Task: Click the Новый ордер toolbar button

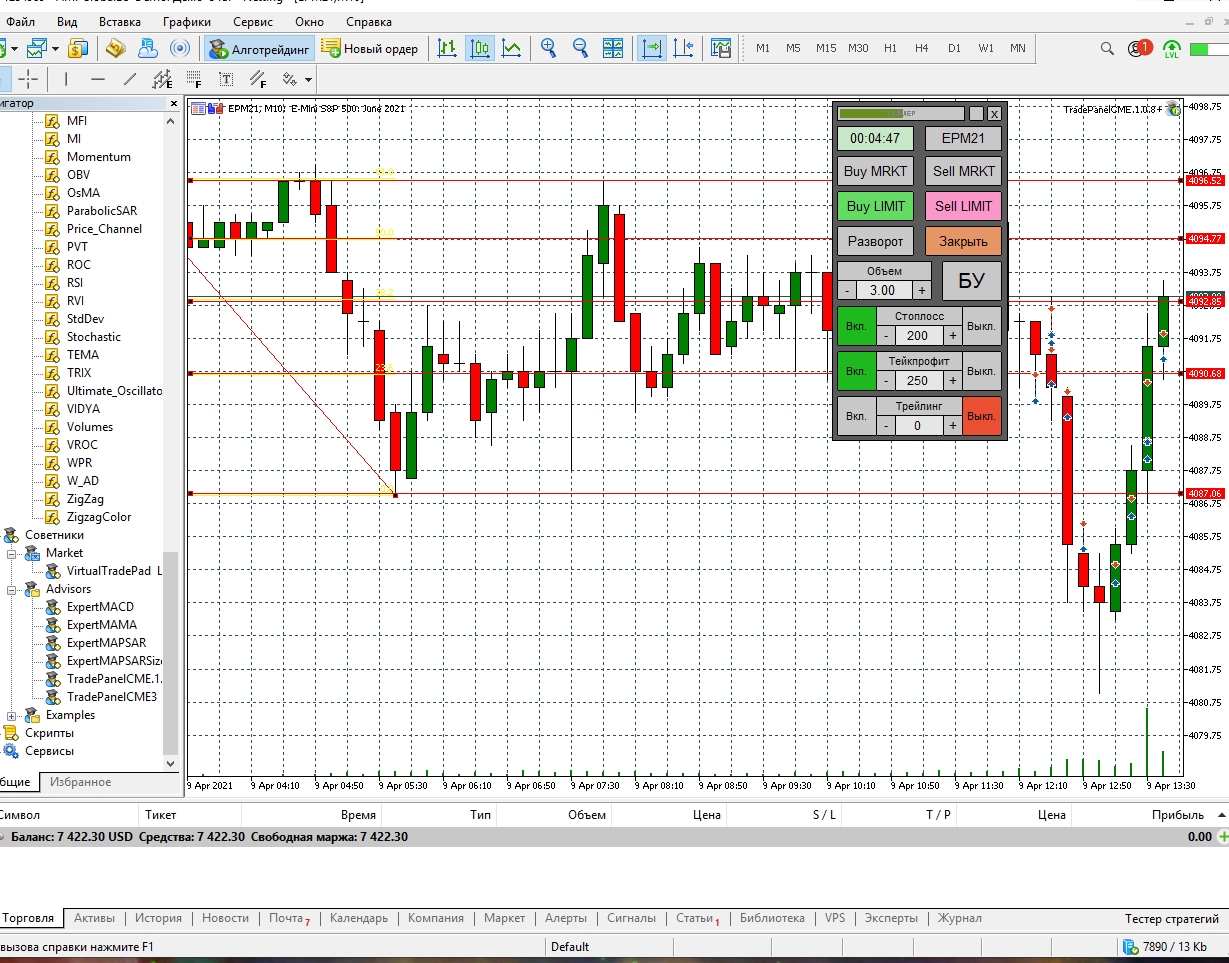Action: point(370,48)
